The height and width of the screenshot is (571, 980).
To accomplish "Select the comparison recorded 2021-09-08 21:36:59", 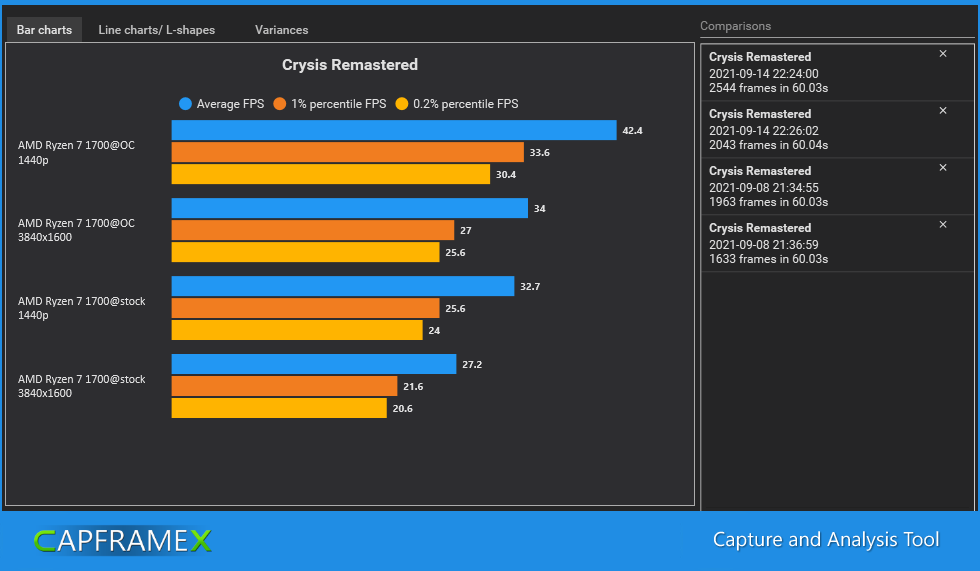I will (837, 243).
